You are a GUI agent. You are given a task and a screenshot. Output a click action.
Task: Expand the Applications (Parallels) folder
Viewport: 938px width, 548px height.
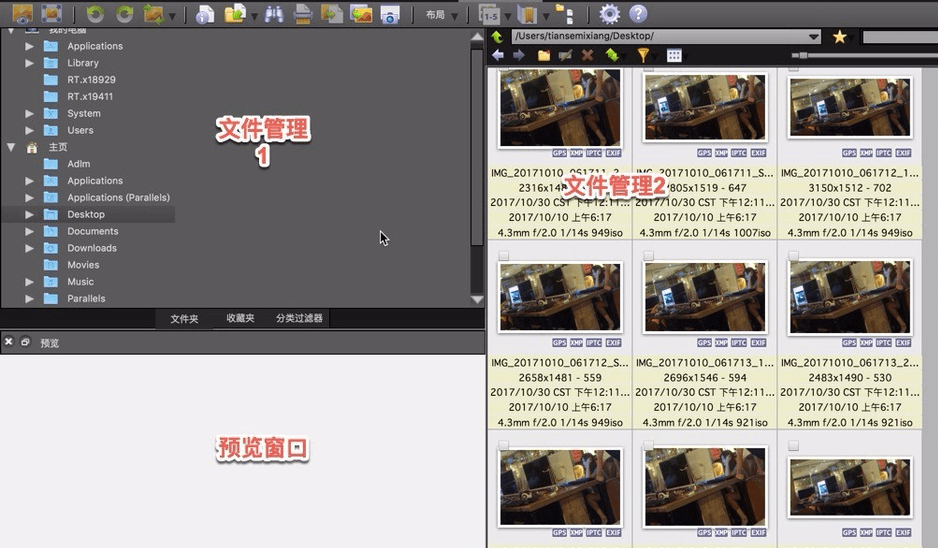pyautogui.click(x=29, y=197)
